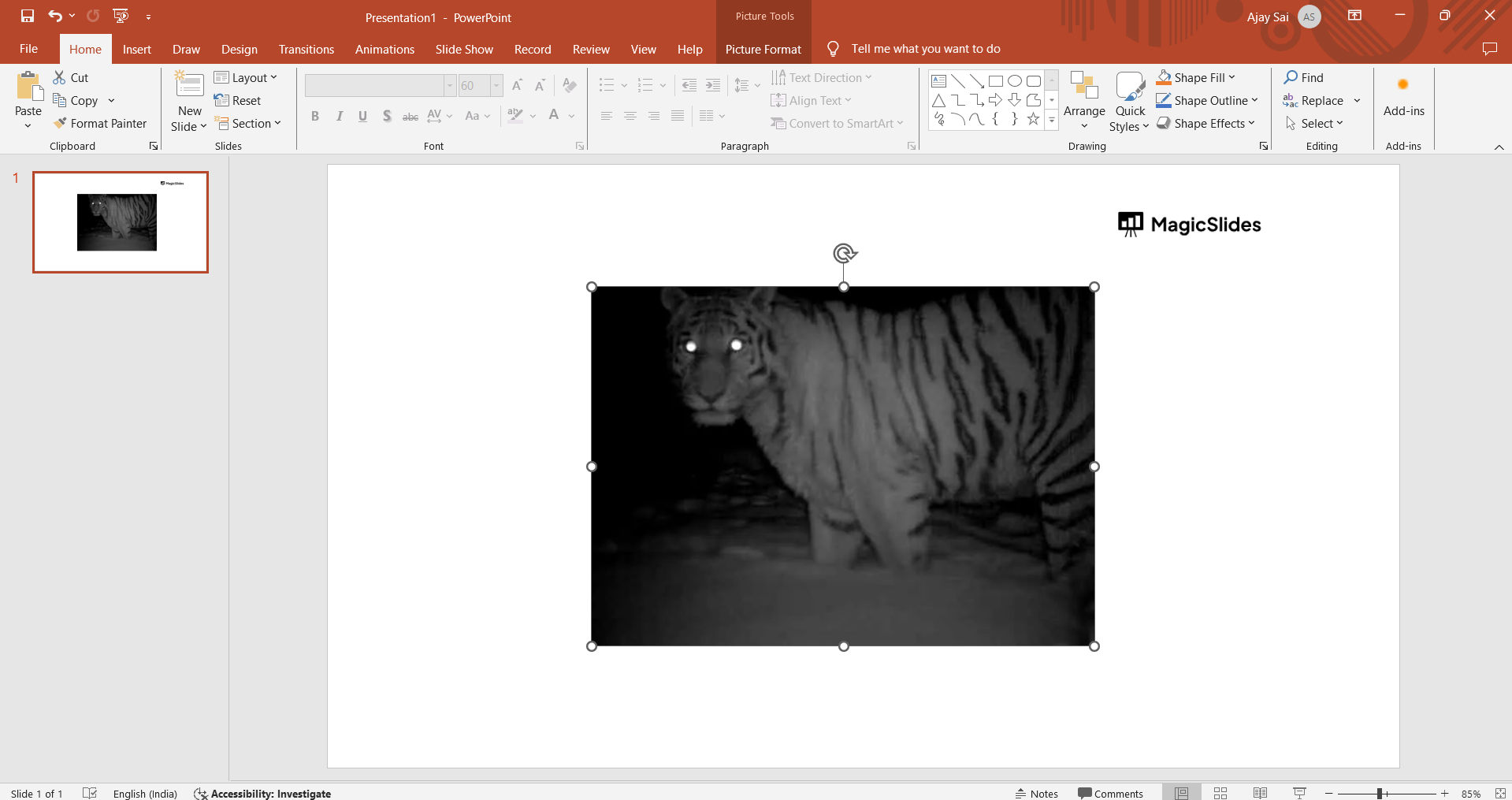The width and height of the screenshot is (1512, 800).
Task: Click the Save icon in title bar
Action: 28,16
